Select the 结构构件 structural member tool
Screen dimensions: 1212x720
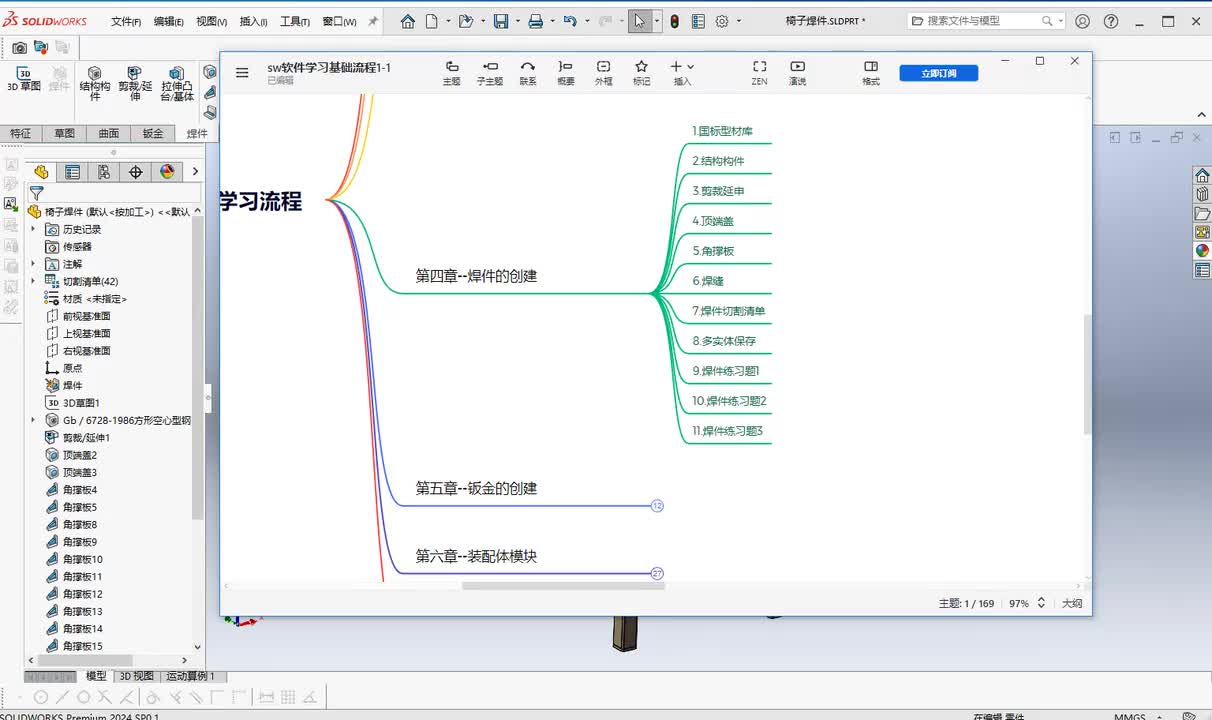pos(95,84)
